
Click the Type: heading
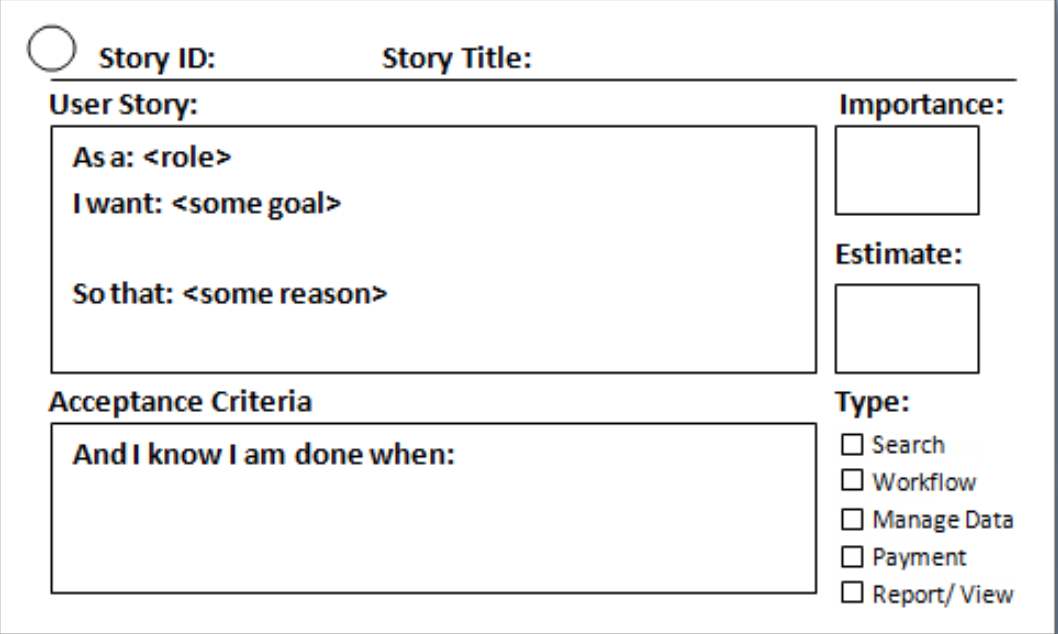(x=872, y=402)
